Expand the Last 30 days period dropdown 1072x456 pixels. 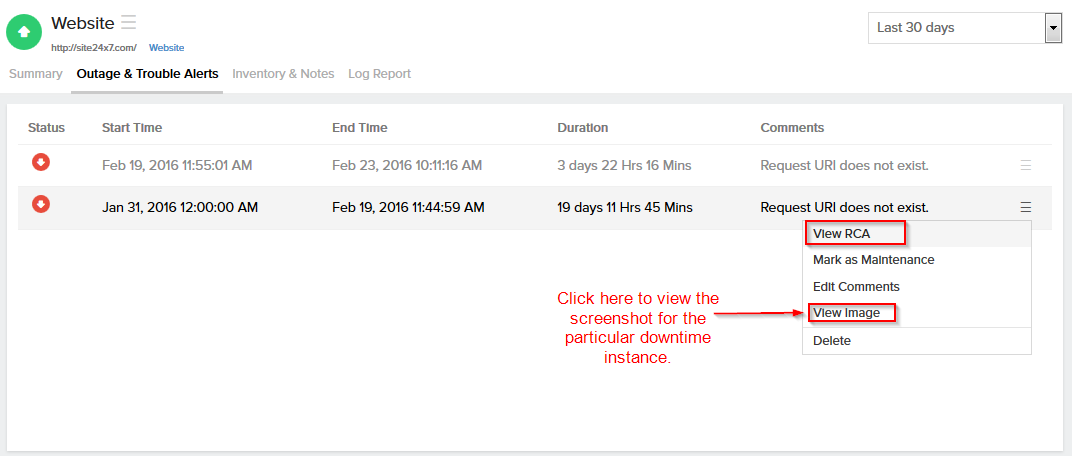(955, 28)
